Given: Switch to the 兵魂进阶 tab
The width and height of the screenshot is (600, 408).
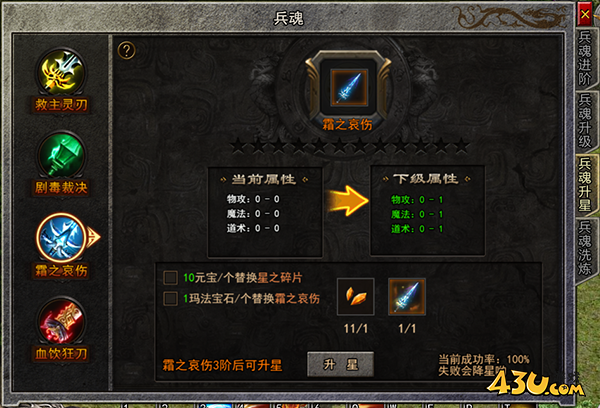Looking at the screenshot, I should [585, 58].
